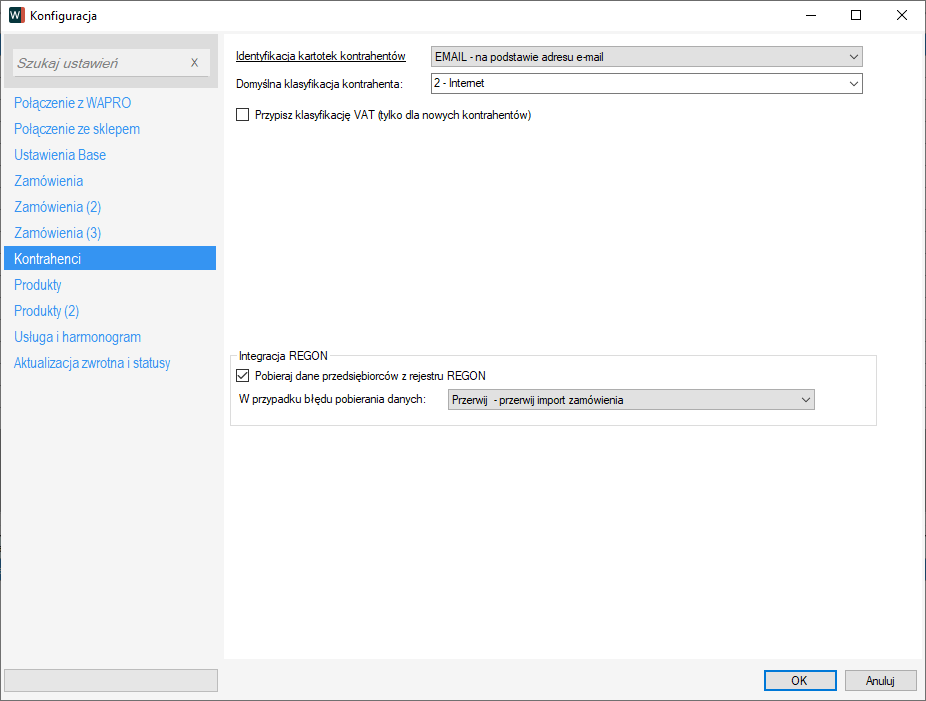Open Zamówienia (2) settings

pyautogui.click(x=57, y=207)
